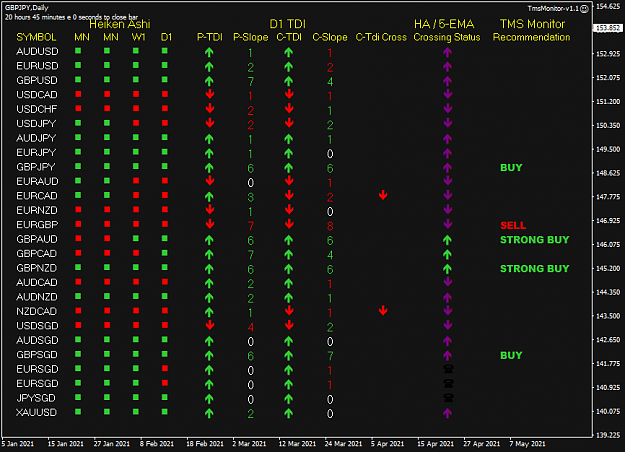
Task: Click the W1 column header
Action: pos(138,37)
